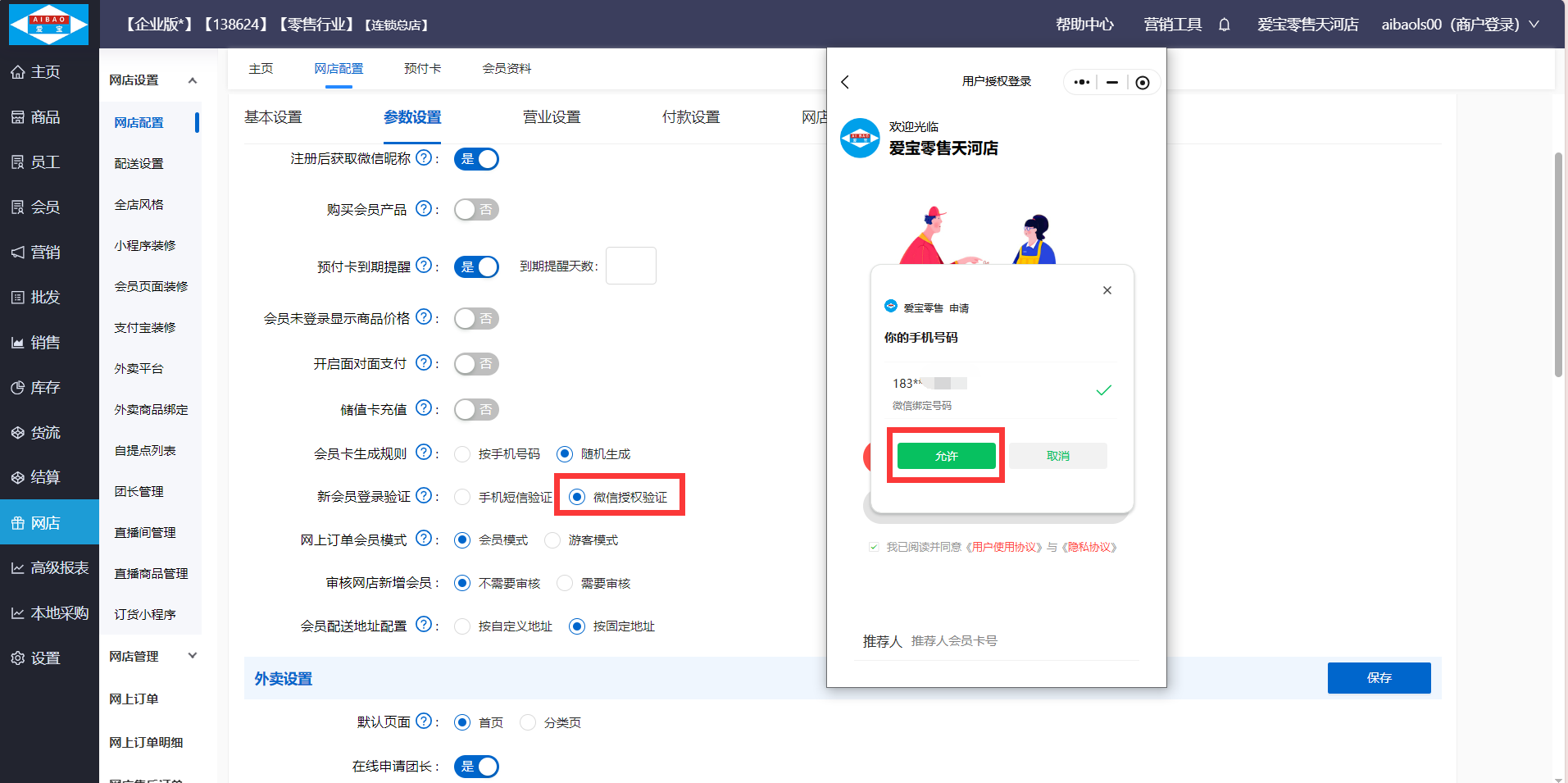Switch to the 营业设置 tab
Viewport: 1568px width, 783px height.
coord(551,117)
